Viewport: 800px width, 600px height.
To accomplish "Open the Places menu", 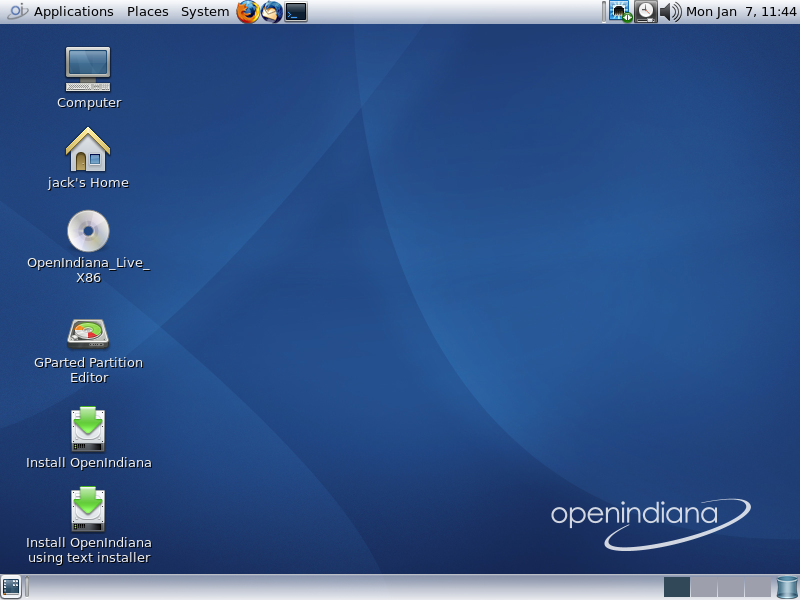I will coord(147,12).
